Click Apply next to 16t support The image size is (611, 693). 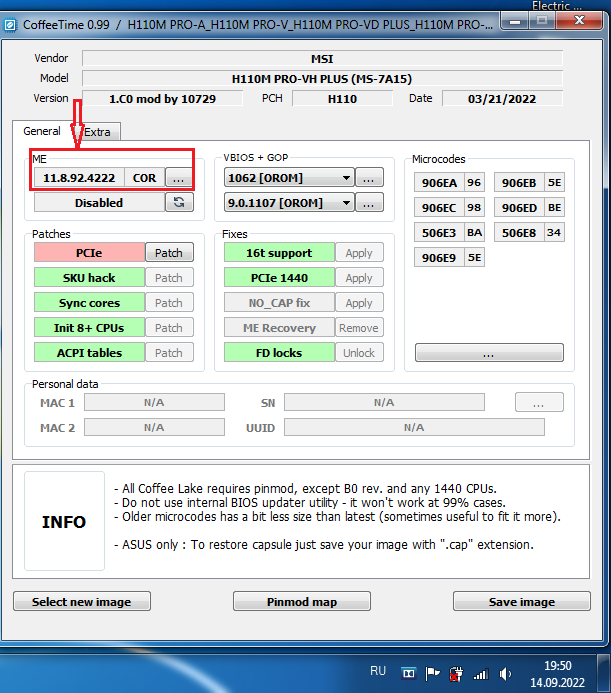click(x=359, y=253)
